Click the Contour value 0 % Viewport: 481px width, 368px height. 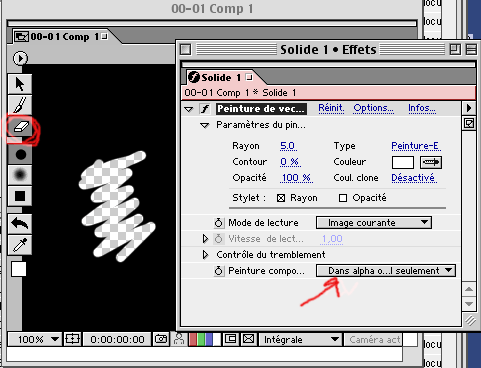pyautogui.click(x=290, y=162)
